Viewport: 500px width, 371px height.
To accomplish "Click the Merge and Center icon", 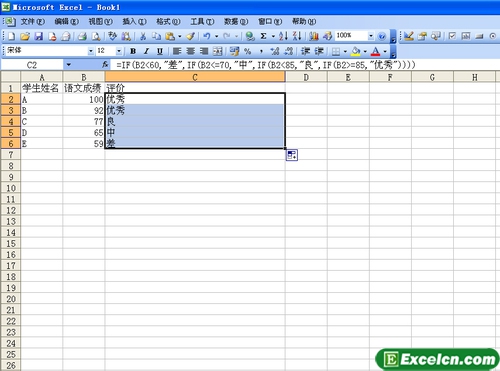I will click(x=217, y=51).
